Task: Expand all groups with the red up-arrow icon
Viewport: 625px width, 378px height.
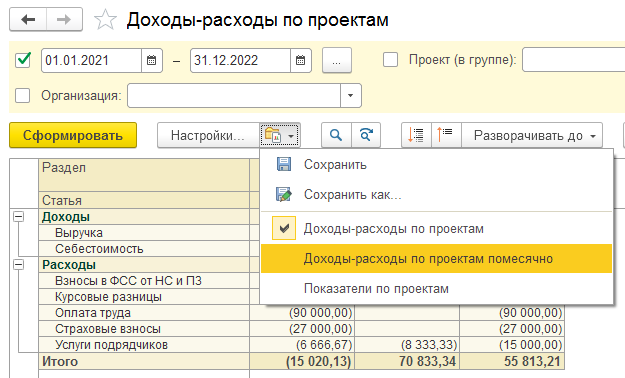Action: coord(446,135)
